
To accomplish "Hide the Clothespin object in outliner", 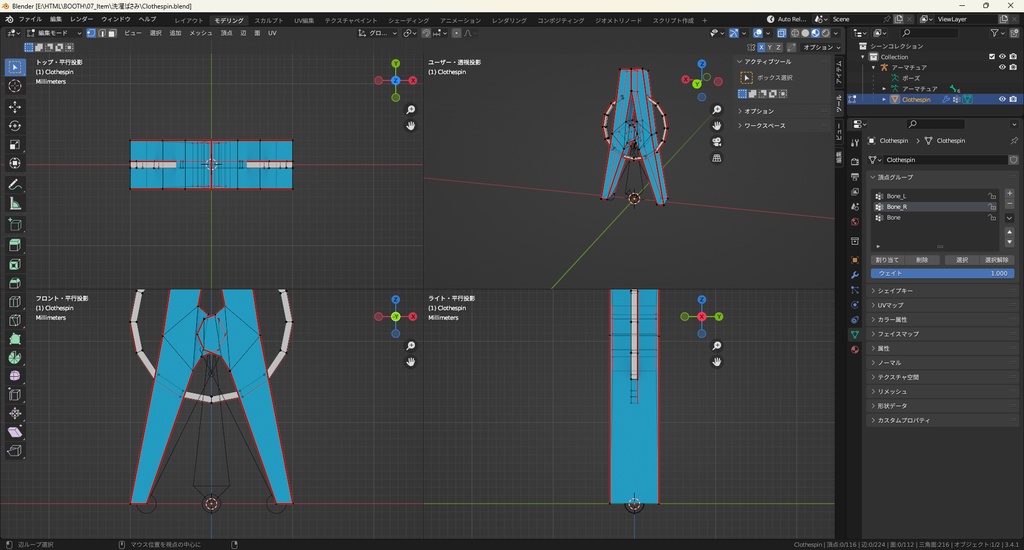I will [1001, 99].
